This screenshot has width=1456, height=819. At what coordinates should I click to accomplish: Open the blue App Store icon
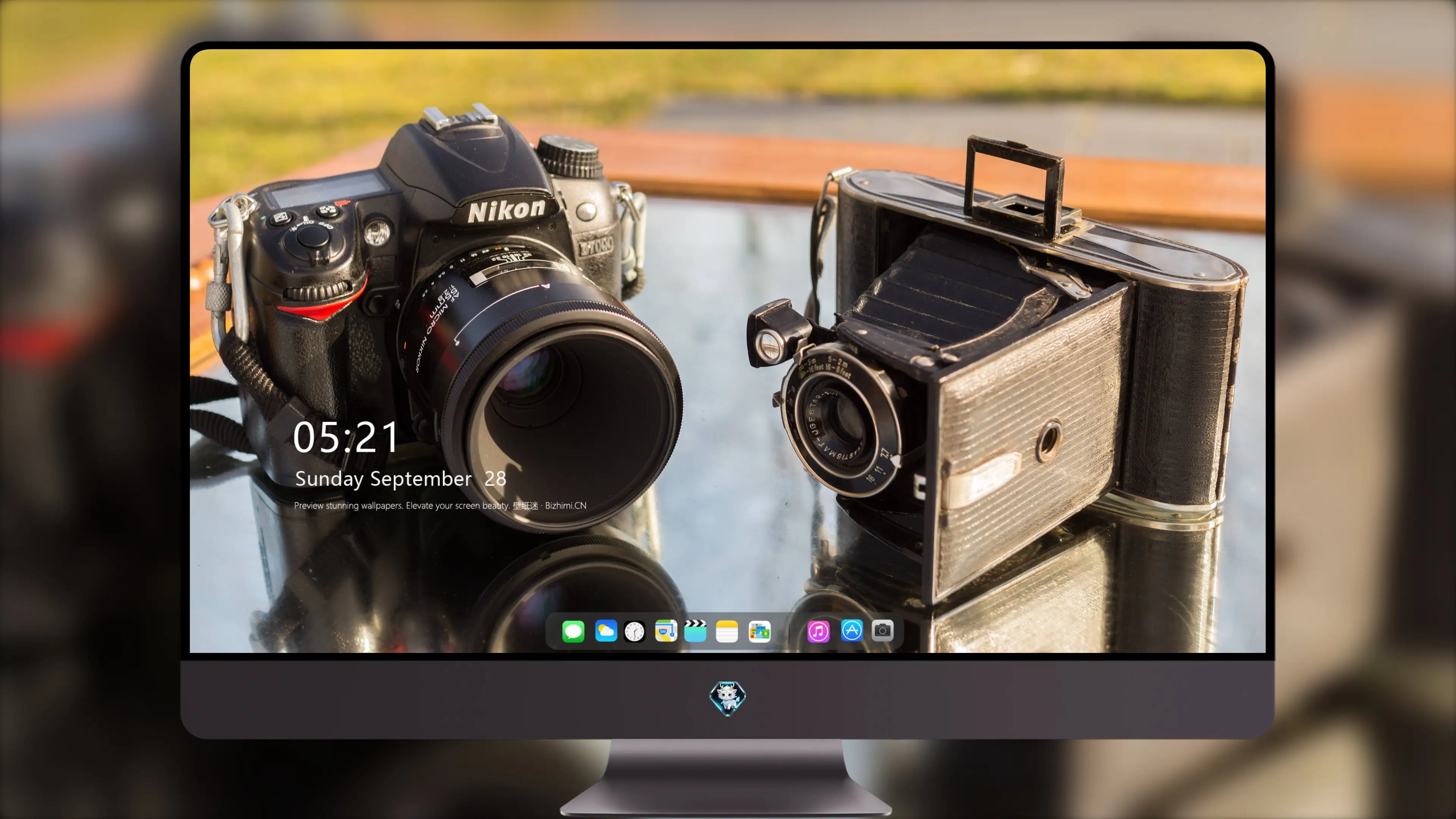pos(852,630)
